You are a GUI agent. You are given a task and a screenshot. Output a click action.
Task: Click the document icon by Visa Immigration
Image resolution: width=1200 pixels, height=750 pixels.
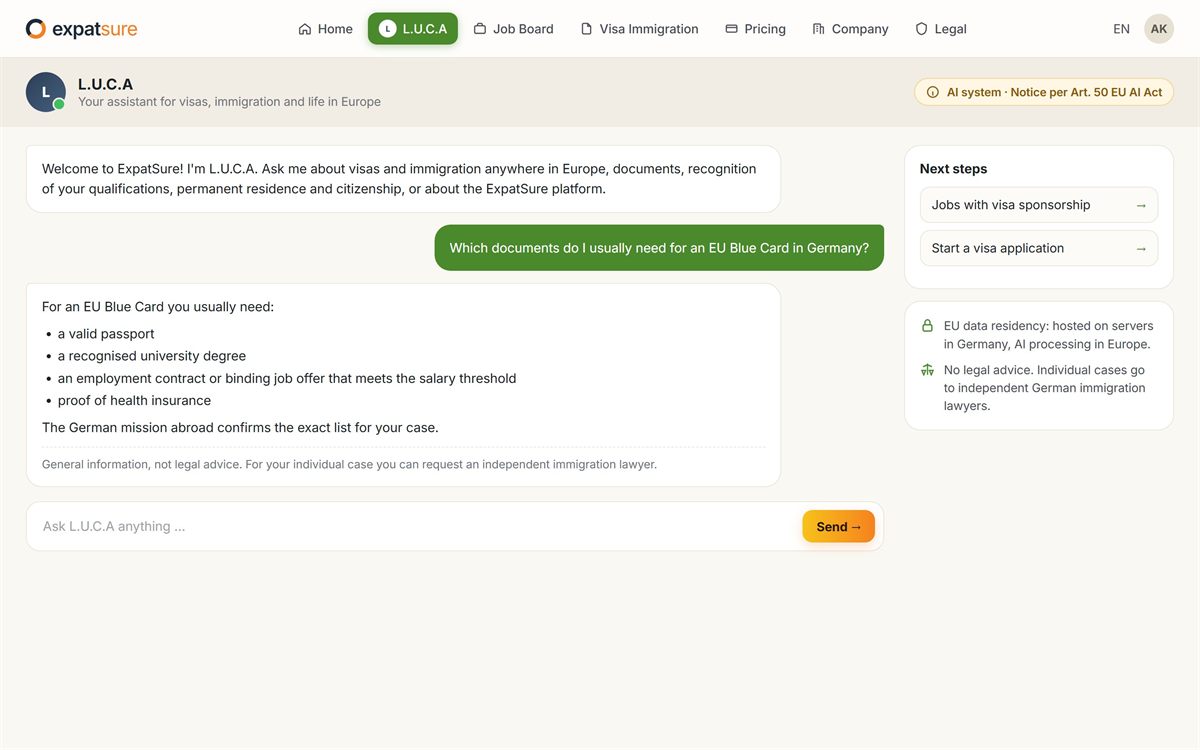587,29
